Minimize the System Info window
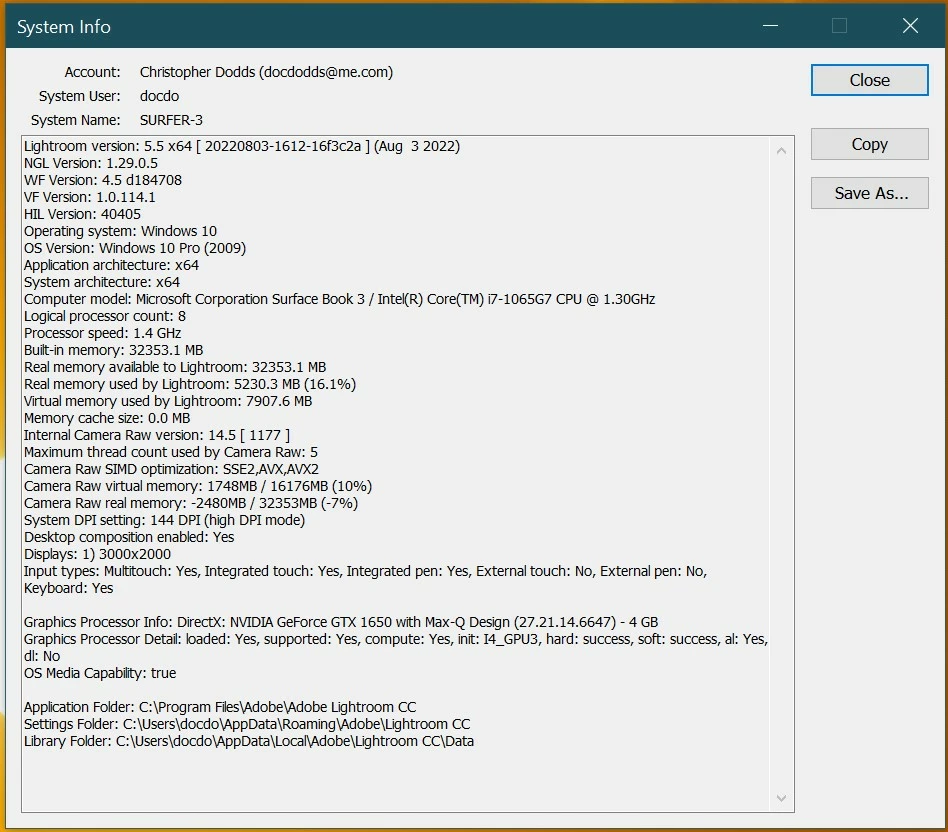The image size is (948, 832). [770, 25]
